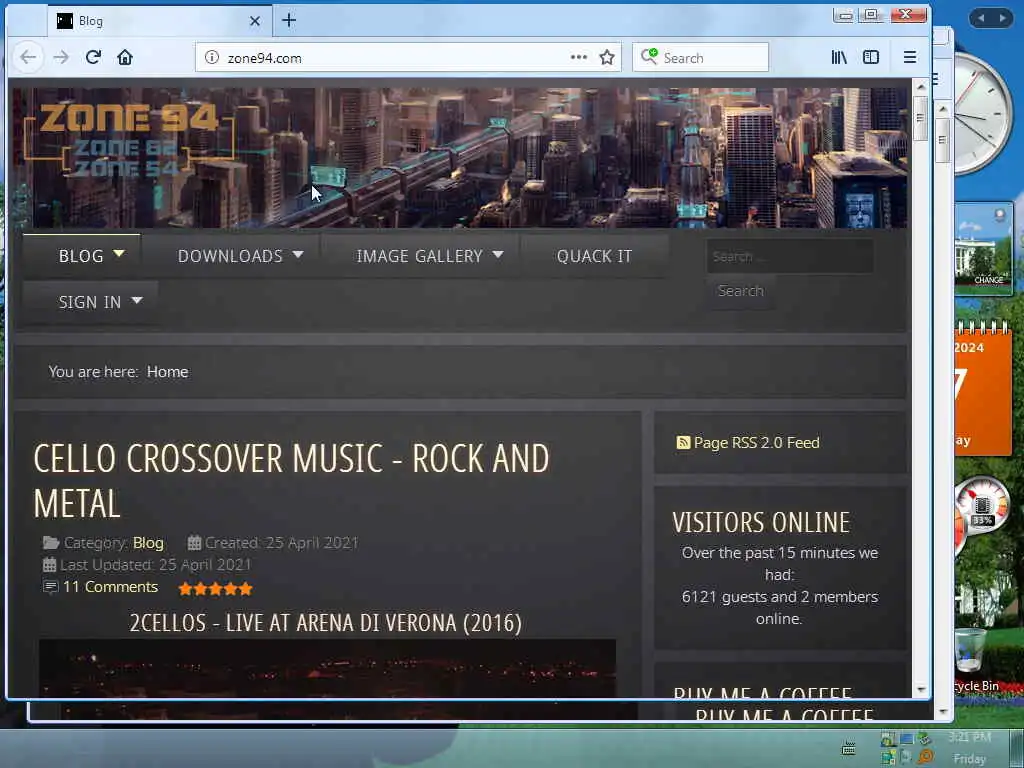Click the page vertical scrollbar thumb

[x=921, y=118]
